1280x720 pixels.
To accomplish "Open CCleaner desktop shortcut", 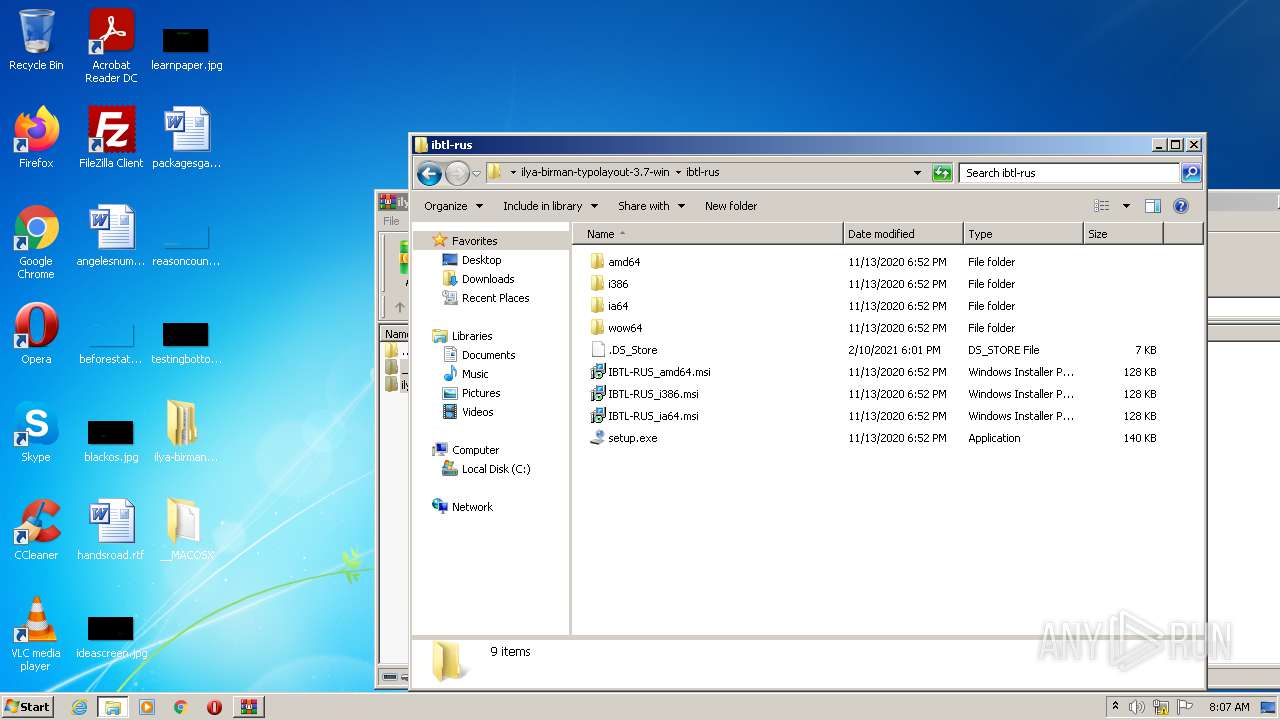I will pos(36,530).
